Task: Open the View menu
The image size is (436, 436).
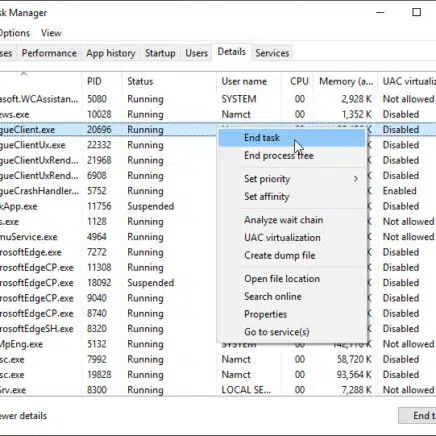Action: (51, 33)
